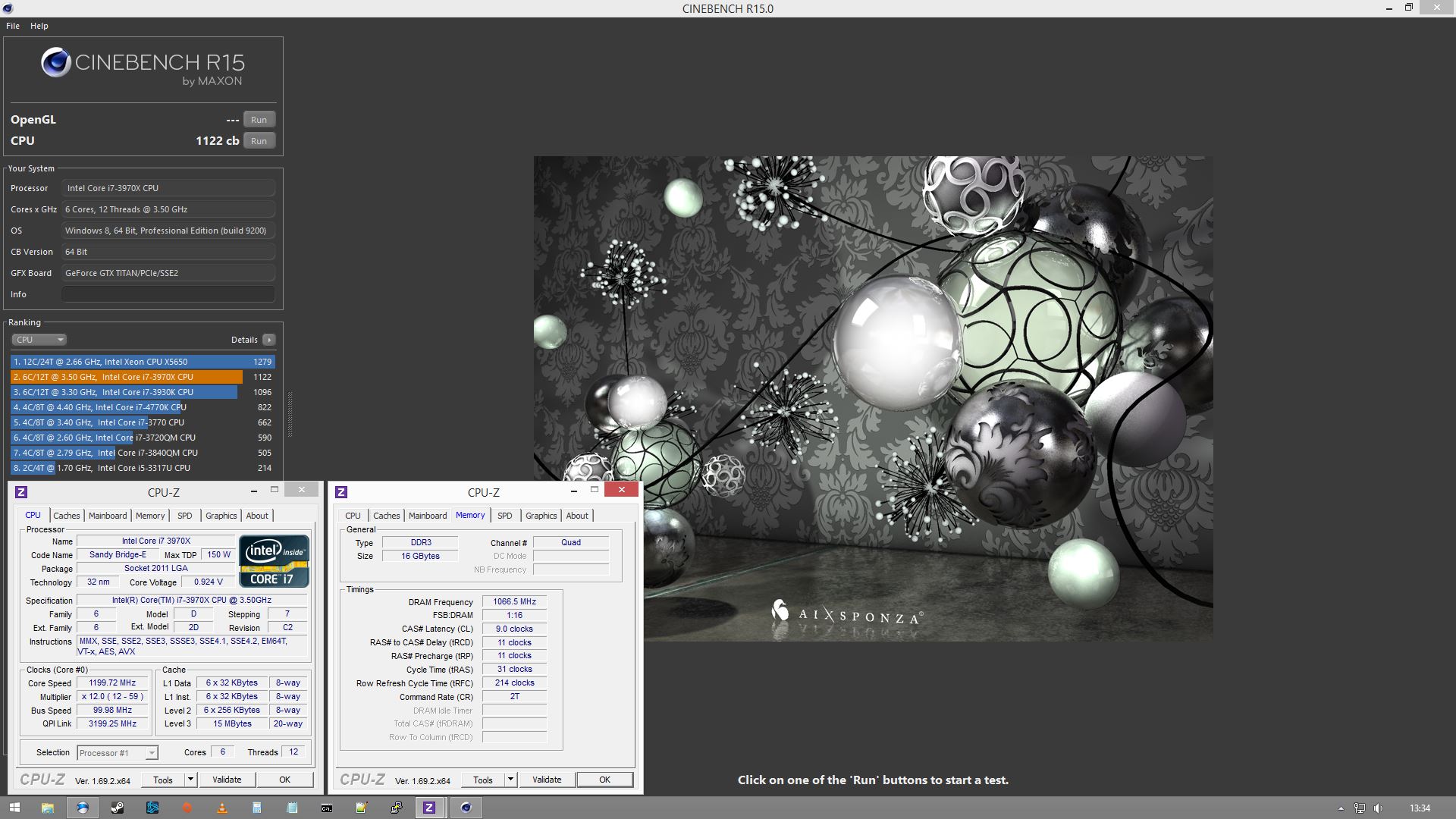Viewport: 1456px width, 819px height.
Task: Open the Windows Start button
Action: 14,808
